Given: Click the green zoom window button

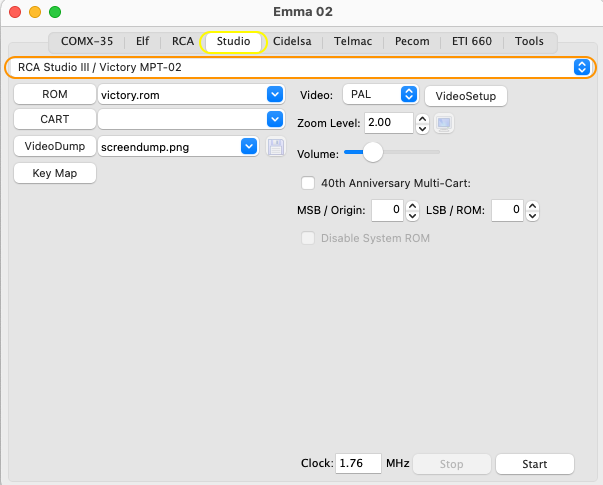Looking at the screenshot, I should tap(55, 12).
